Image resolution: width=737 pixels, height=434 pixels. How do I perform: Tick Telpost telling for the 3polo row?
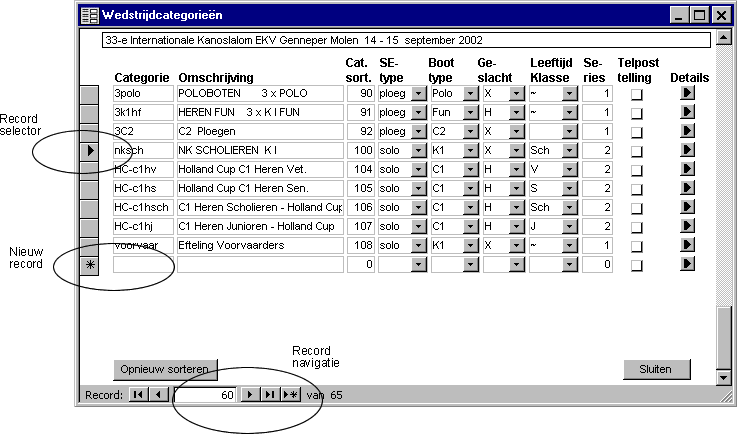(x=636, y=95)
